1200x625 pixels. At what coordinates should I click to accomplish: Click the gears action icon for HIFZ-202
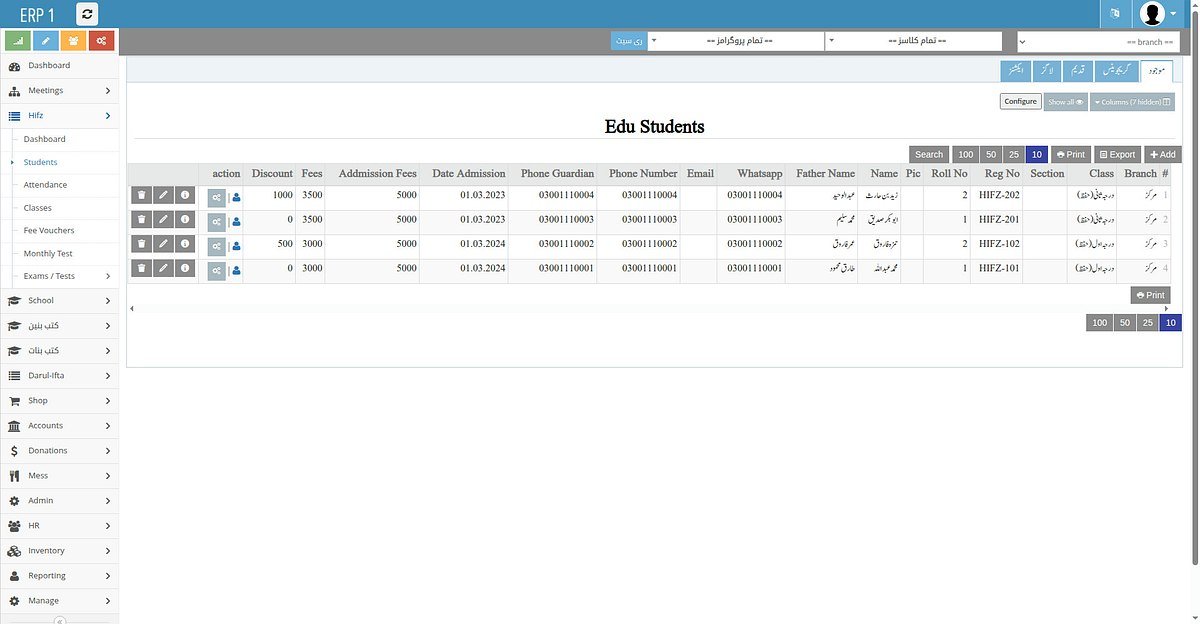(x=217, y=198)
